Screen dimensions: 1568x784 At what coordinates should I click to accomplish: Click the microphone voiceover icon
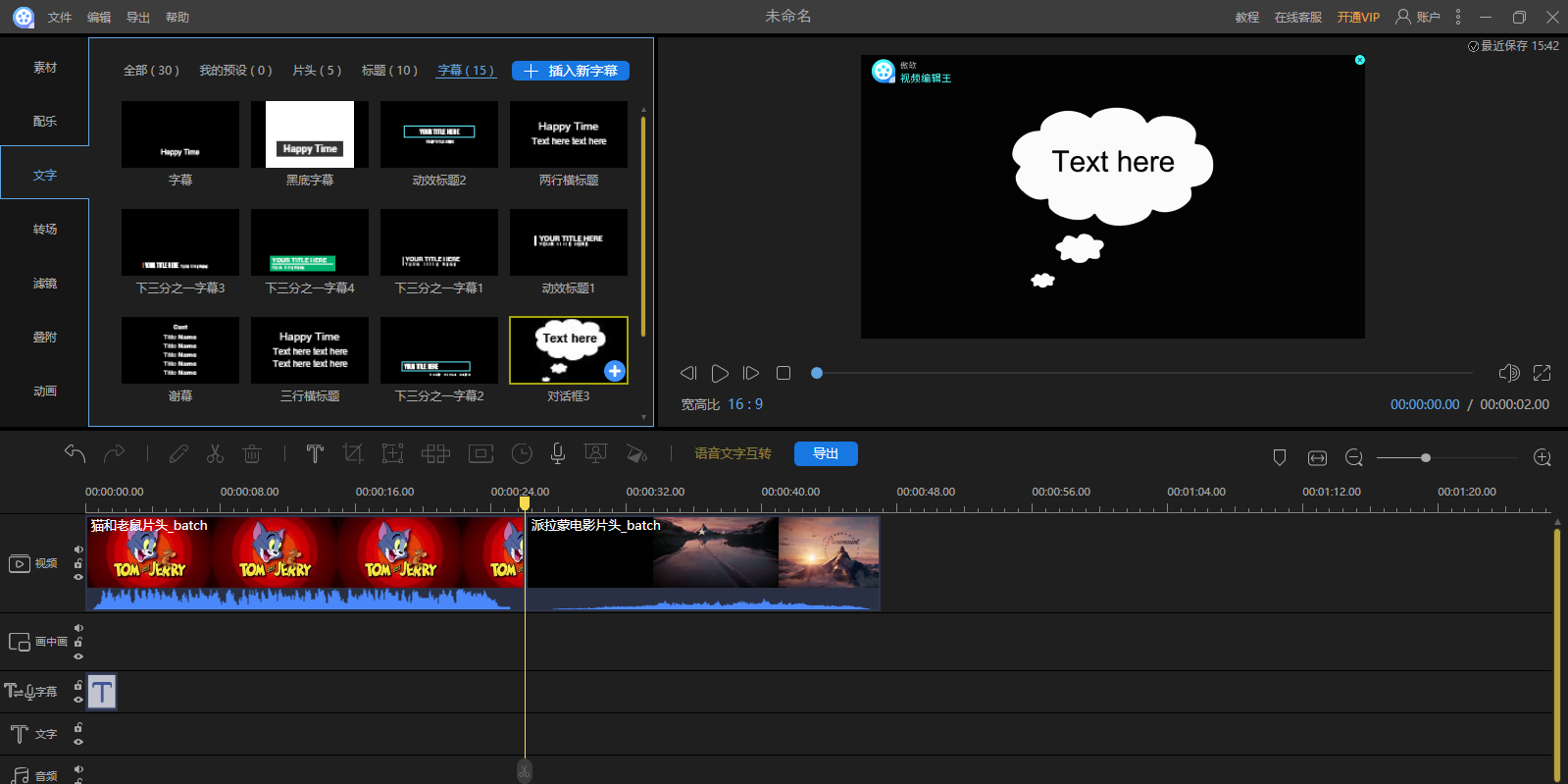pyautogui.click(x=557, y=453)
